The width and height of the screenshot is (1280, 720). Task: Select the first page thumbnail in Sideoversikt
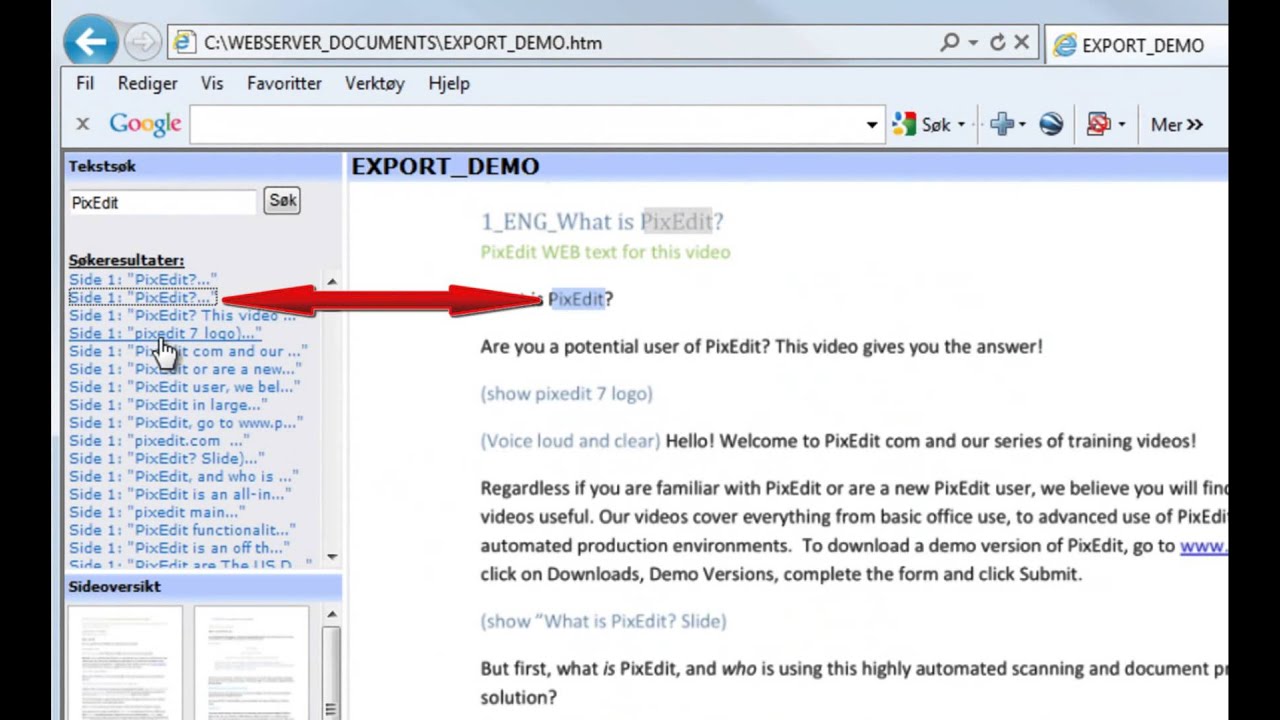point(125,663)
